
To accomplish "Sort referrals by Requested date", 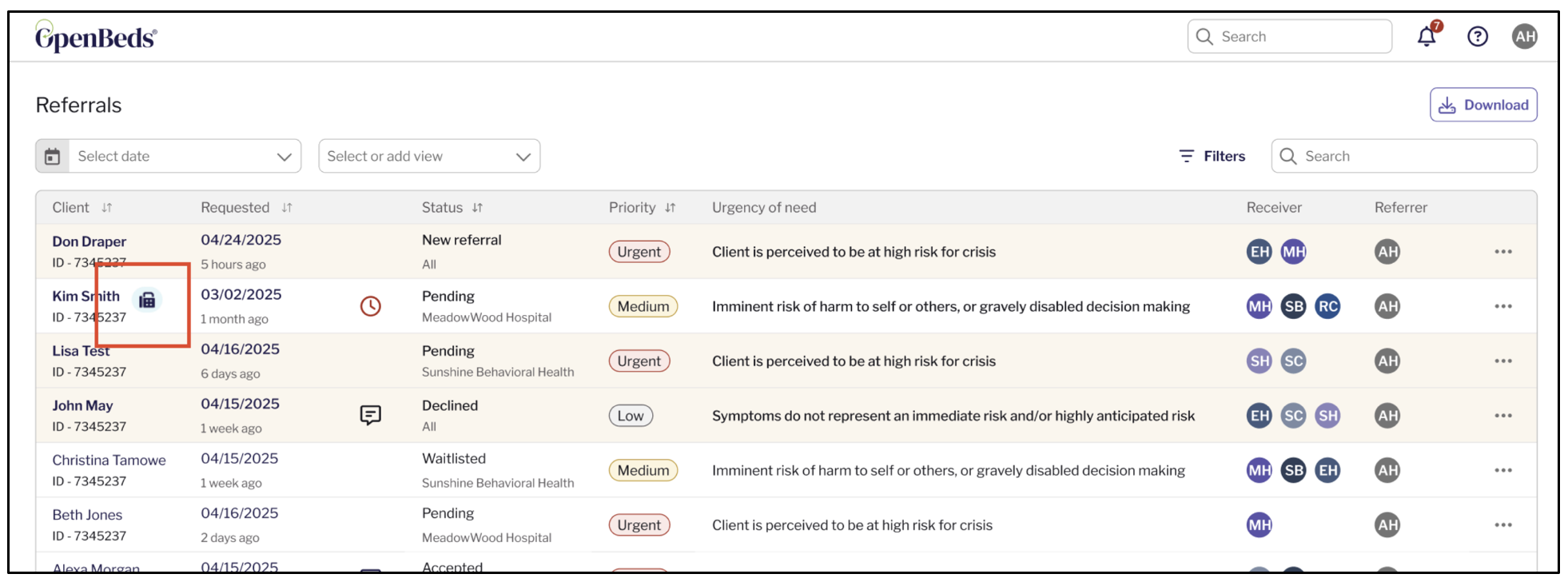I will pos(287,208).
